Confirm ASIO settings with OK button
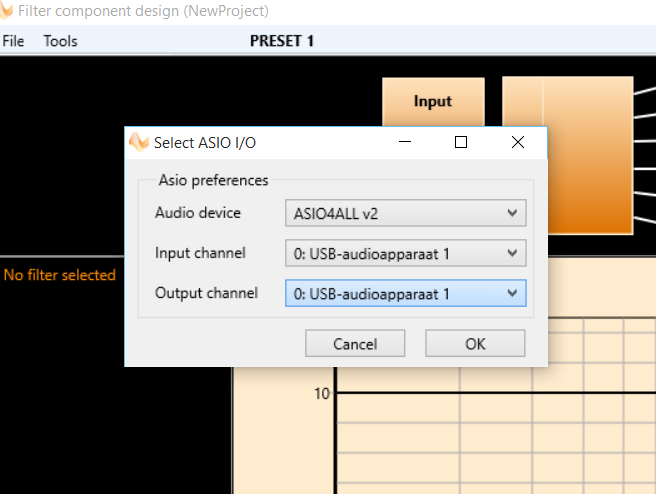This screenshot has height=494, width=656. (475, 343)
